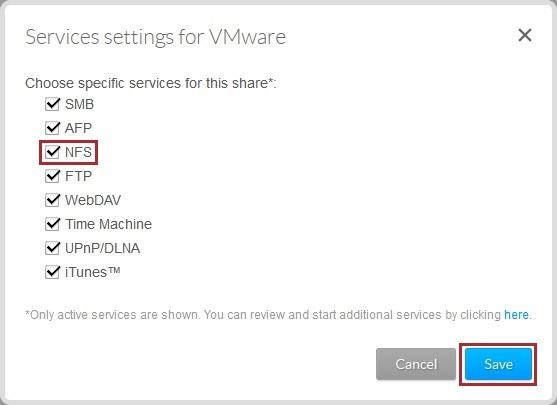Click the iTunes label text
The height and width of the screenshot is (405, 557).
(x=93, y=272)
